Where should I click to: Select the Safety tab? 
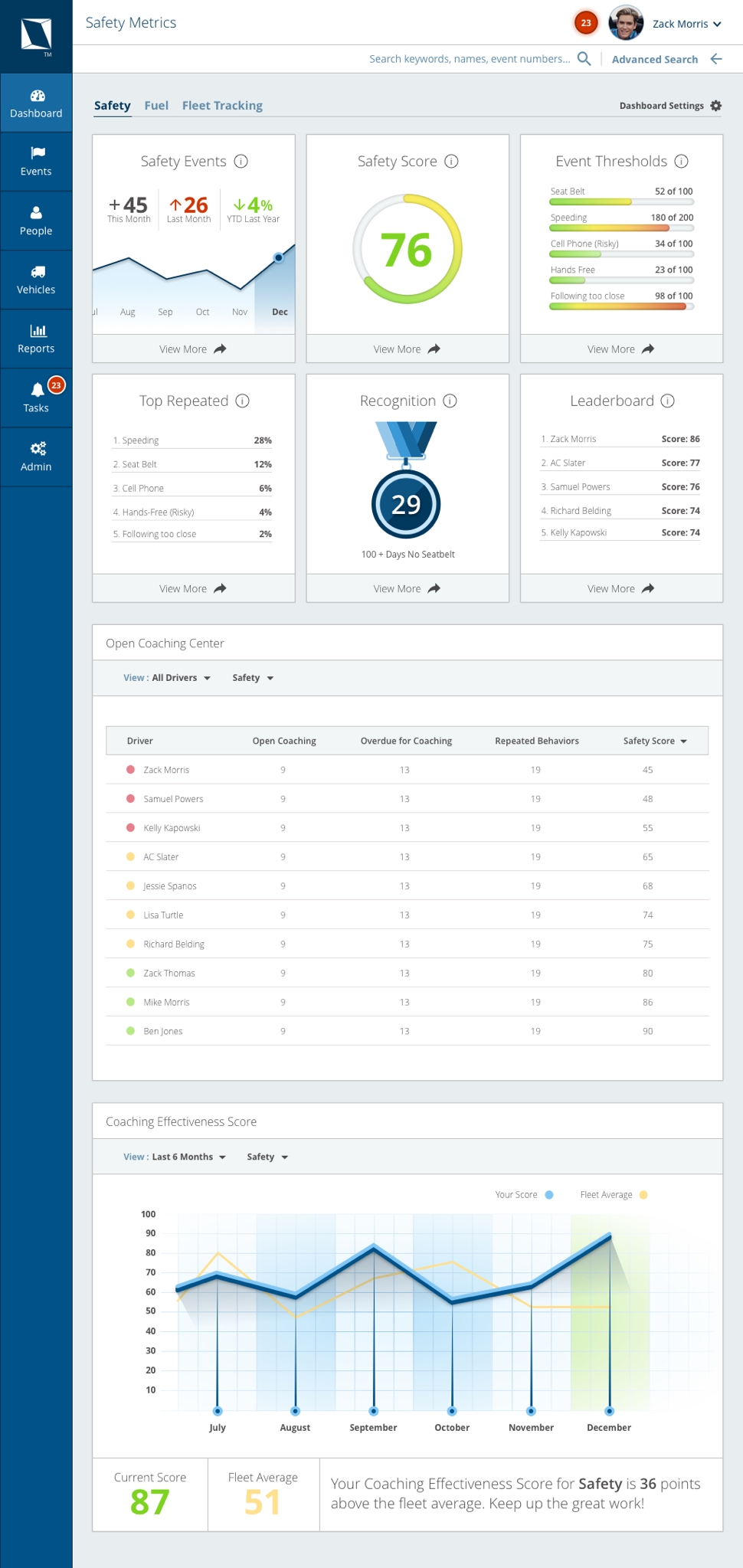pyautogui.click(x=113, y=106)
